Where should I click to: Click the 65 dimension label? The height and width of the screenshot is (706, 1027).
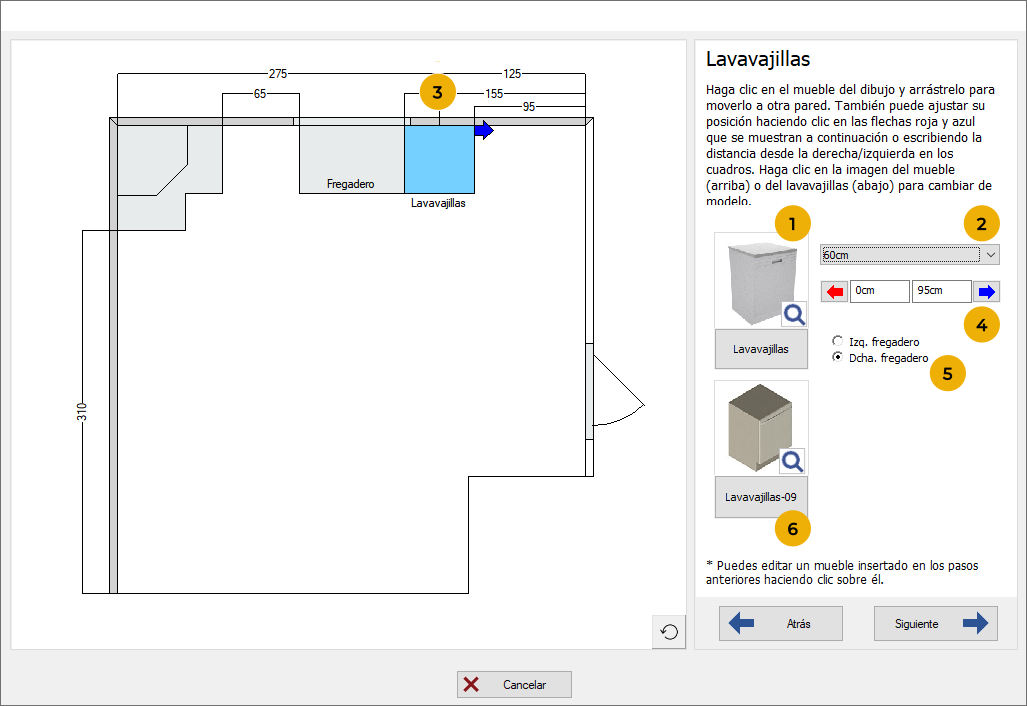(260, 94)
